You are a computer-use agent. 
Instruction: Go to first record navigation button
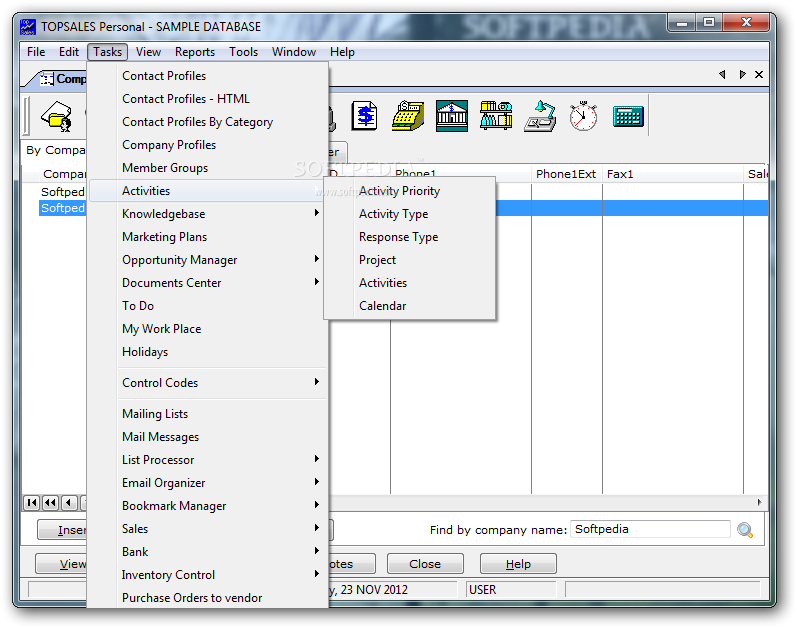coord(32,503)
